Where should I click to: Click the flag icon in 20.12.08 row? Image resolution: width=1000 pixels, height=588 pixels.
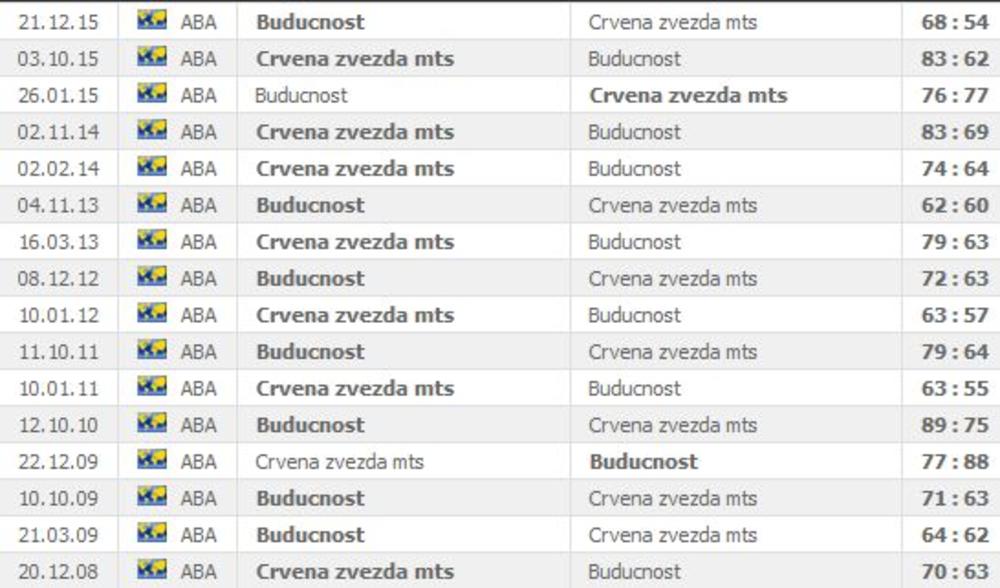tap(152, 570)
